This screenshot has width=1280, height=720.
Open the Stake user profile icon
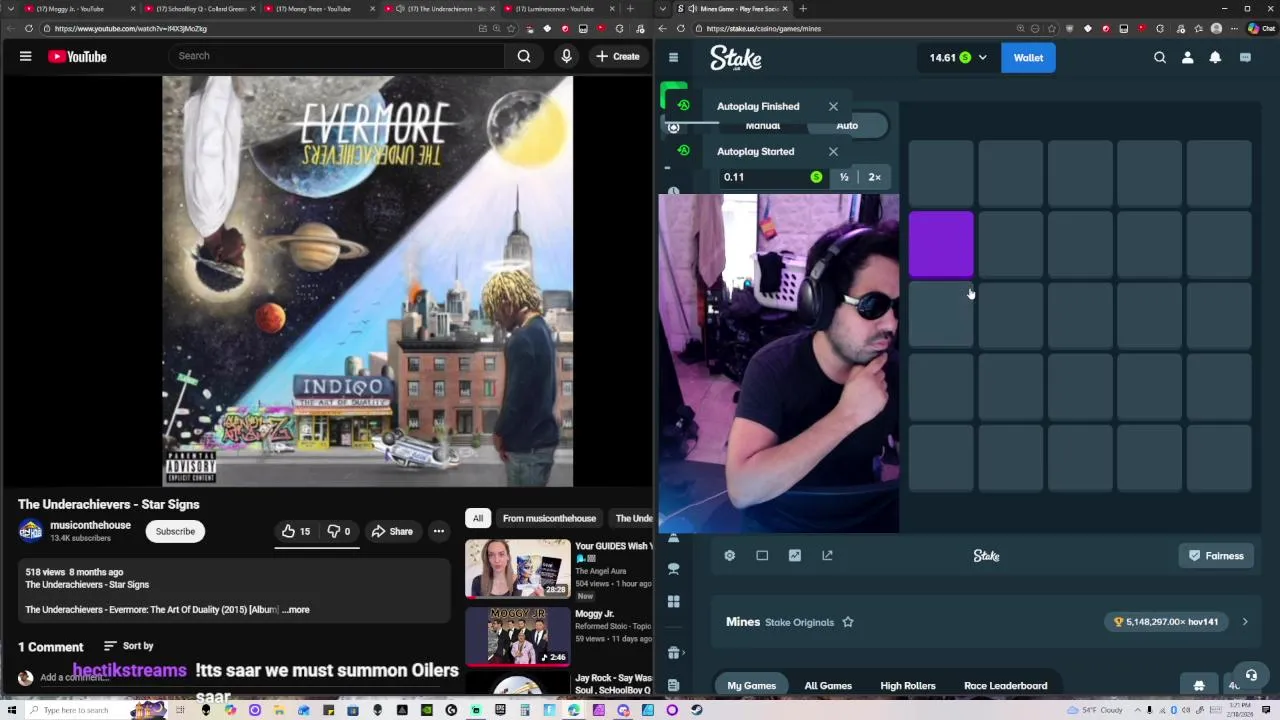(x=1188, y=58)
